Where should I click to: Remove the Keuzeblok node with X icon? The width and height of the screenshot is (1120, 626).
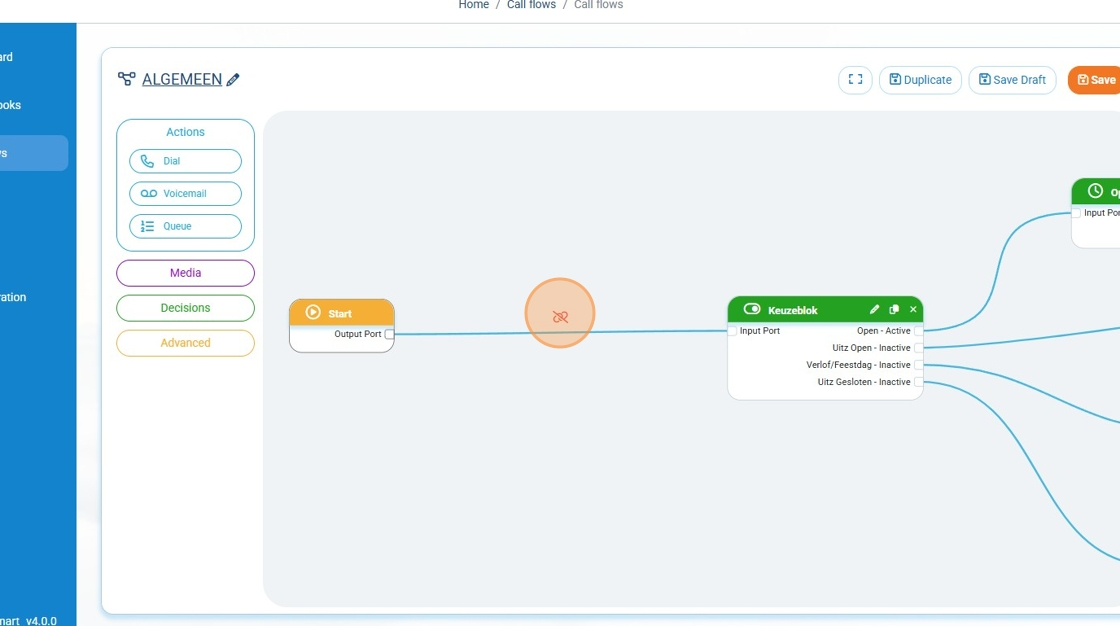(913, 310)
